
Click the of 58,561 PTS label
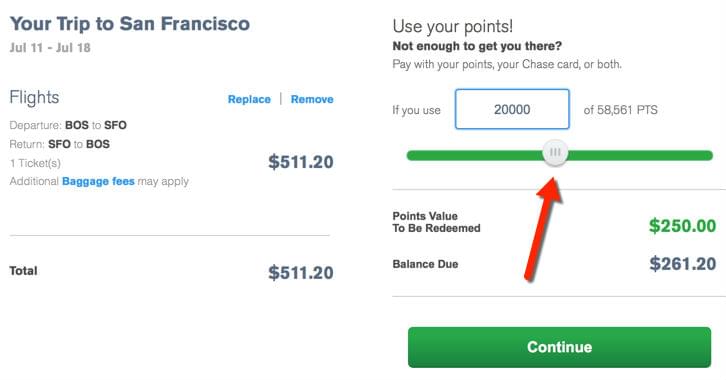[620, 110]
